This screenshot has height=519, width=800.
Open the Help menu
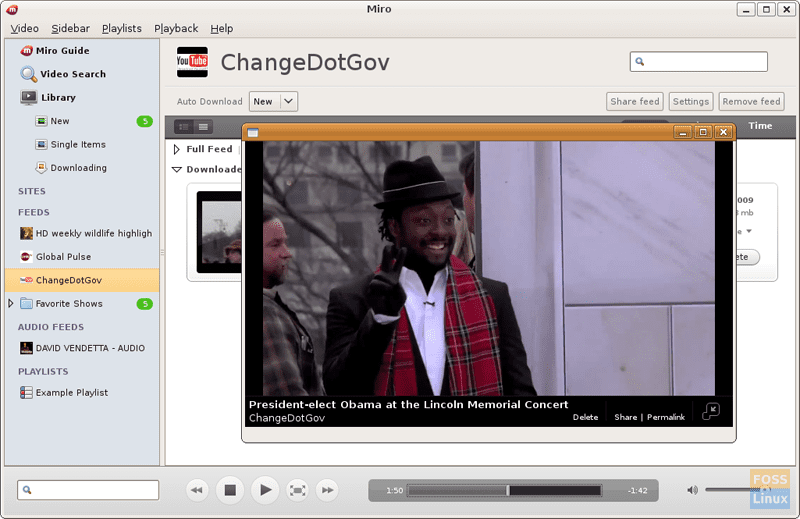221,29
